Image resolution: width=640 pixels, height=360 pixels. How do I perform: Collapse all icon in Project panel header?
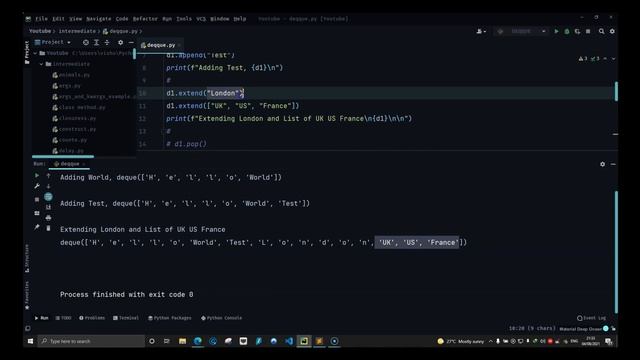click(107, 42)
